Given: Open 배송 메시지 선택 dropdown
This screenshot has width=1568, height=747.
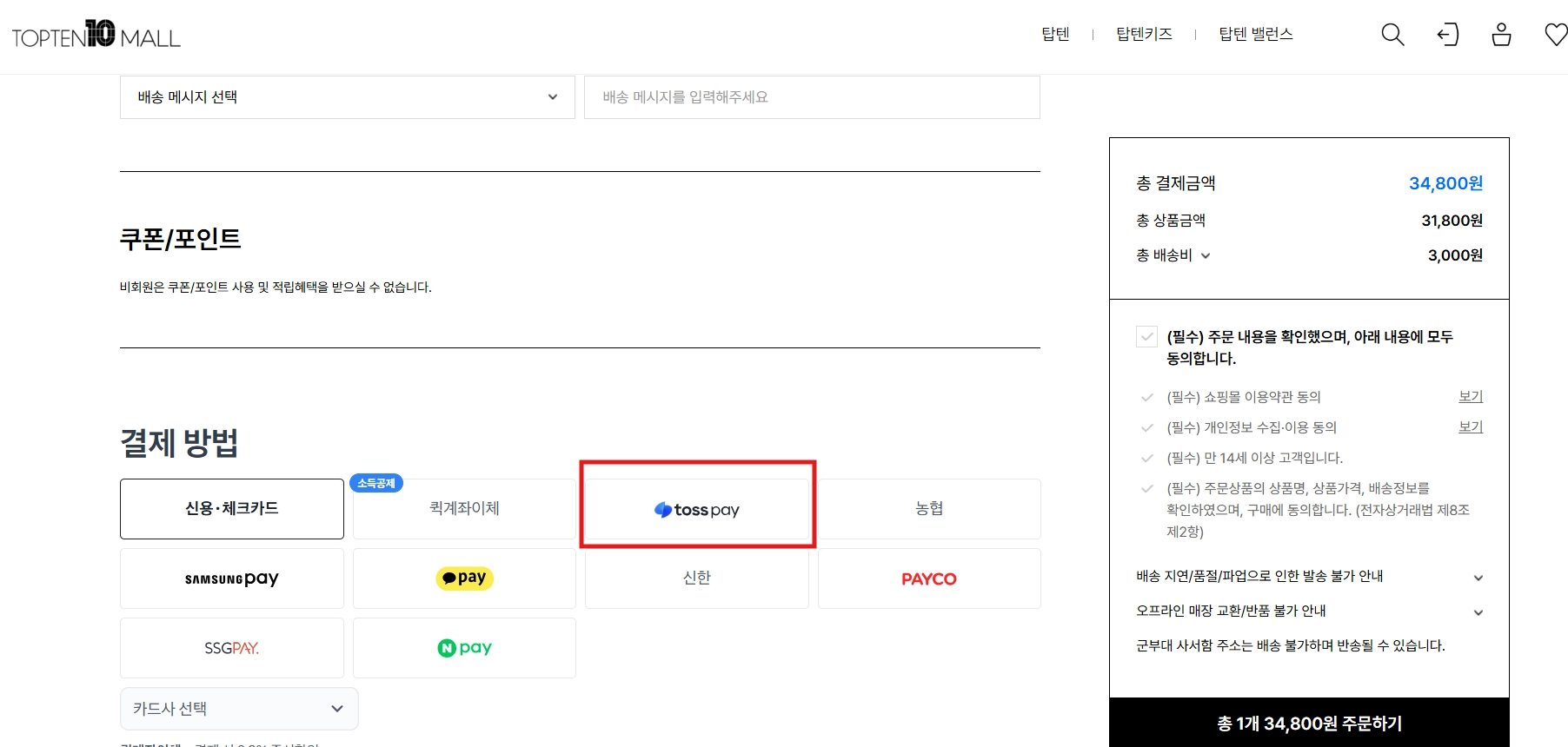Looking at the screenshot, I should tap(348, 97).
